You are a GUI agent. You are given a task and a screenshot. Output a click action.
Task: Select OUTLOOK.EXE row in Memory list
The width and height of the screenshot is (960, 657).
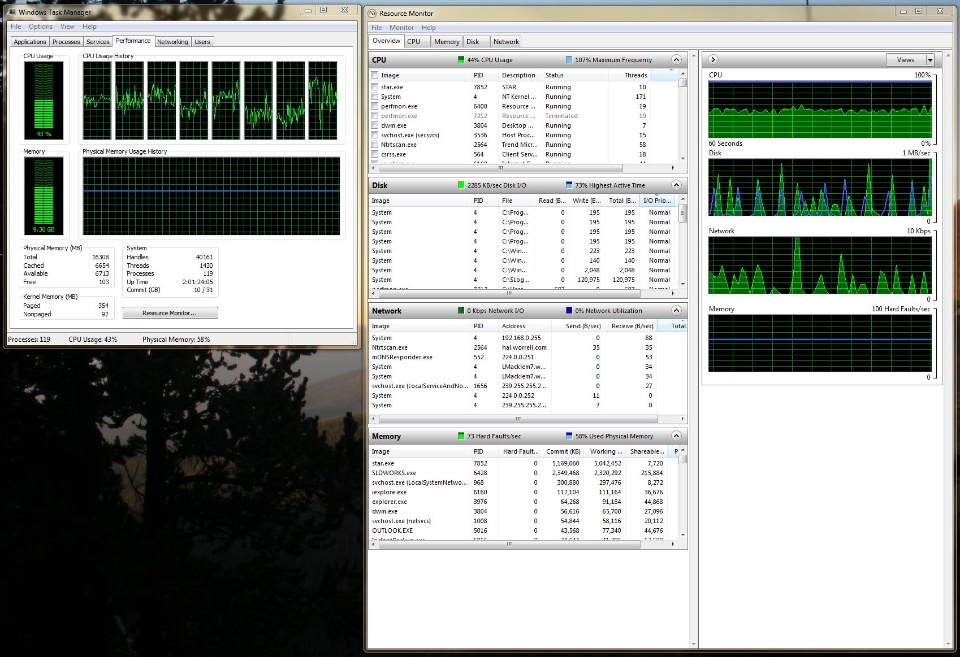tap(522, 530)
